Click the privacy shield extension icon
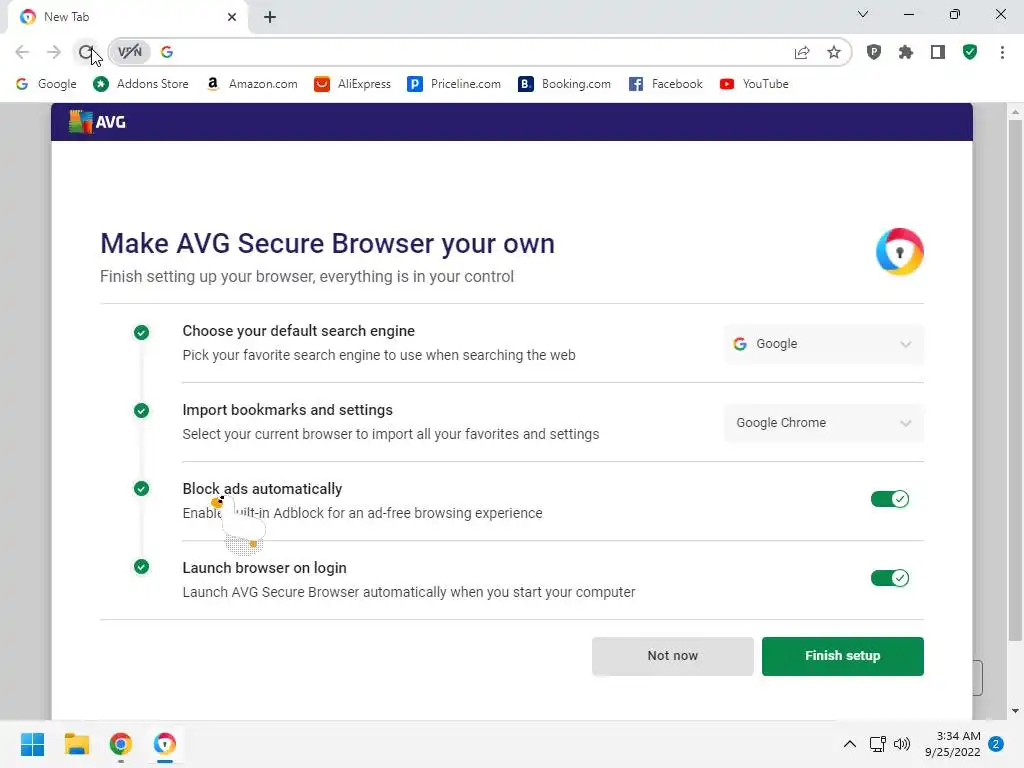1024x768 pixels. (874, 52)
